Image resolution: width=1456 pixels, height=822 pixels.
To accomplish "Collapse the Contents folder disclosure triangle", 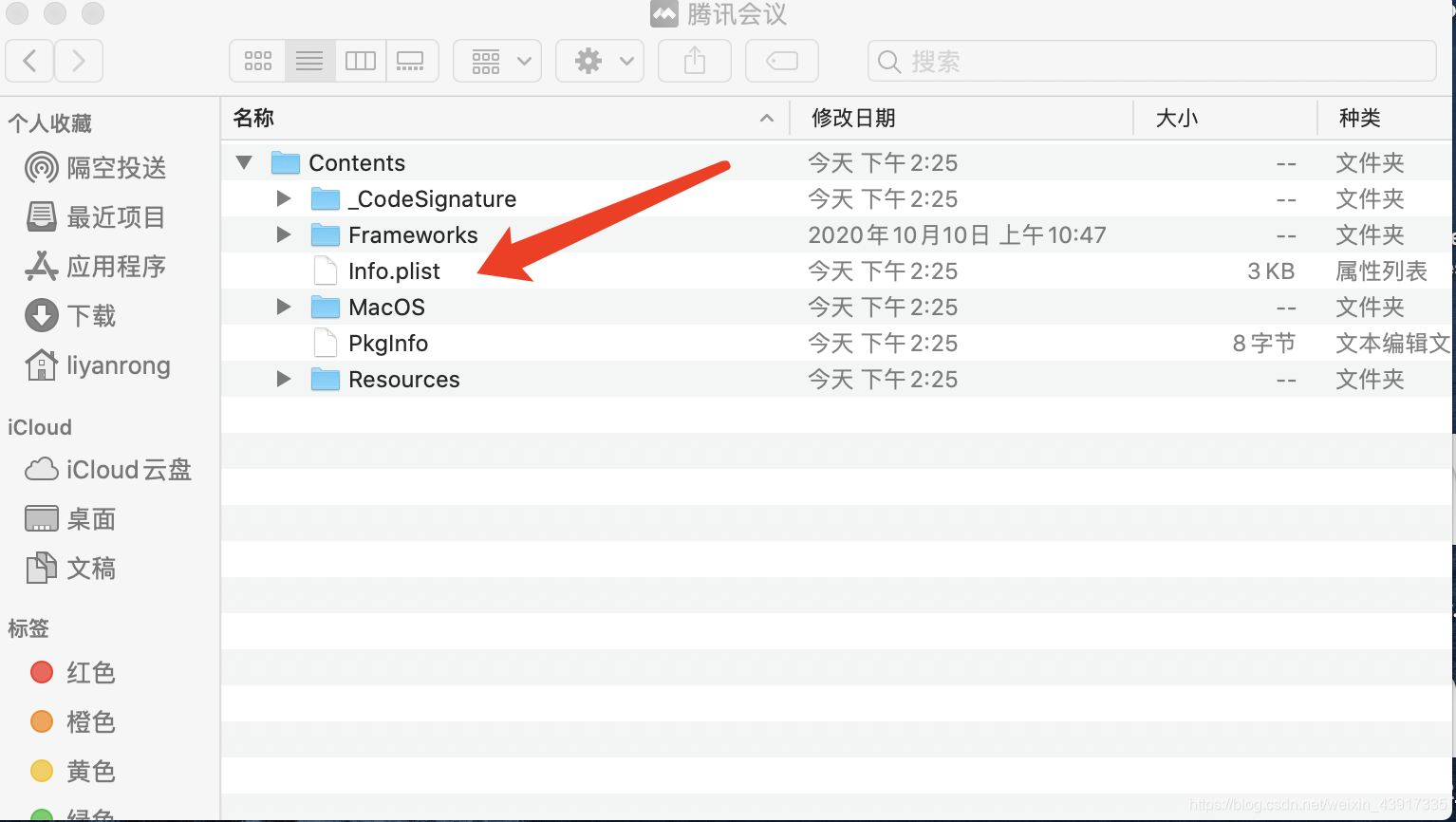I will click(x=244, y=163).
